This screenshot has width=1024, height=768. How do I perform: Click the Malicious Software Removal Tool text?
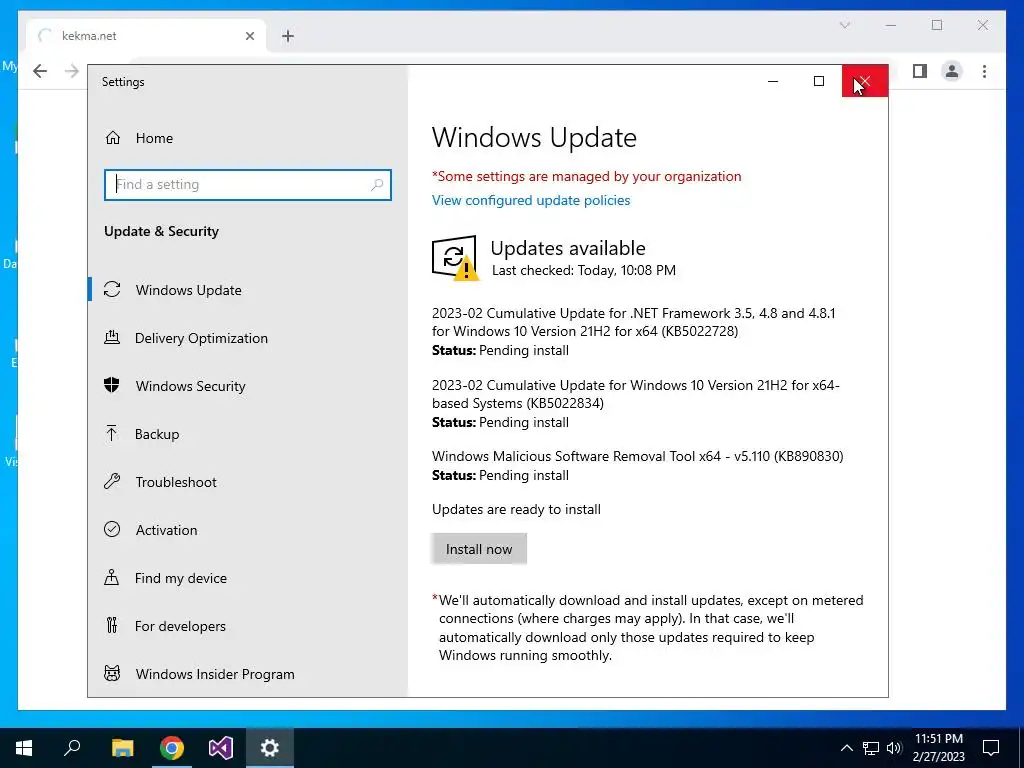(x=637, y=456)
